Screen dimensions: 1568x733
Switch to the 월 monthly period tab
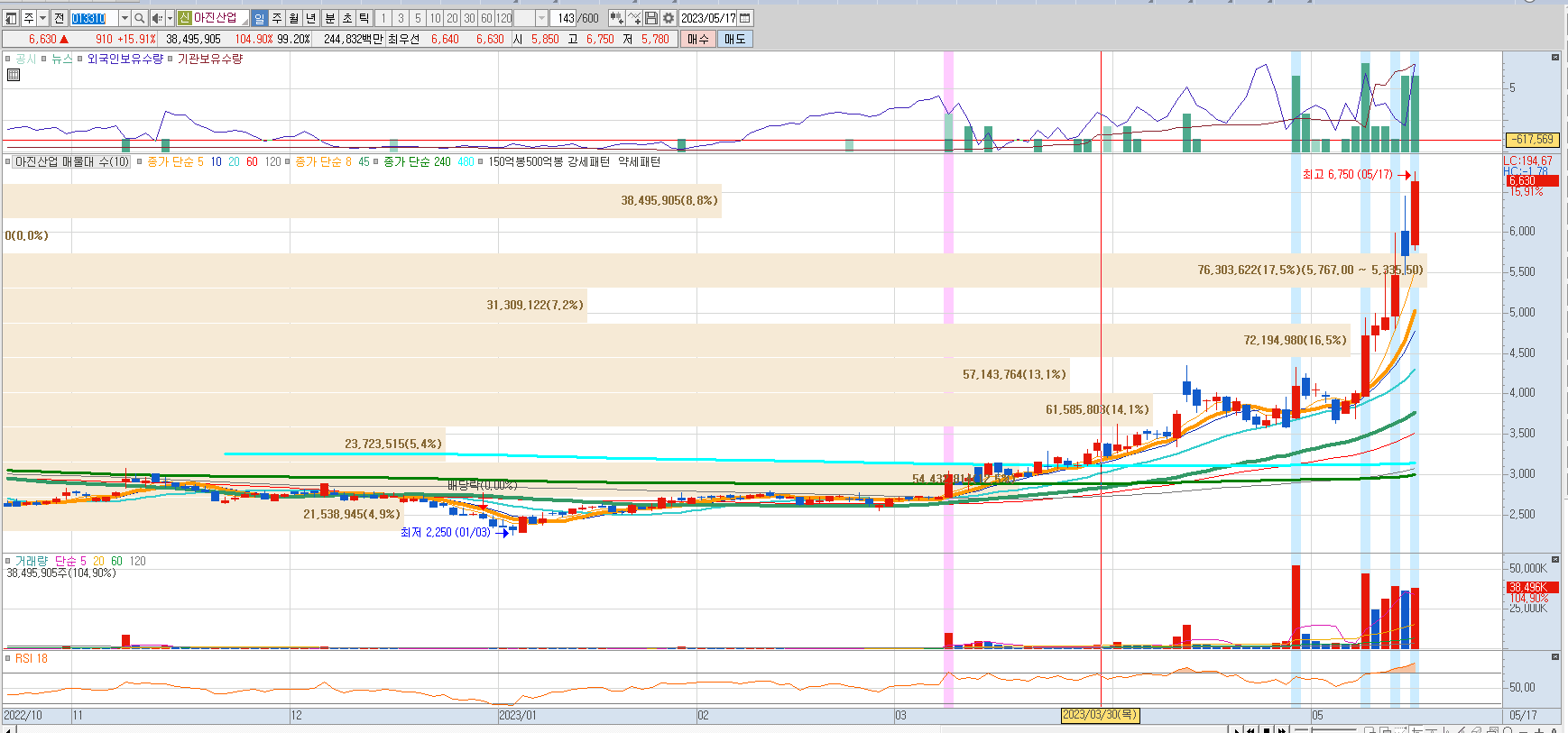click(x=293, y=18)
